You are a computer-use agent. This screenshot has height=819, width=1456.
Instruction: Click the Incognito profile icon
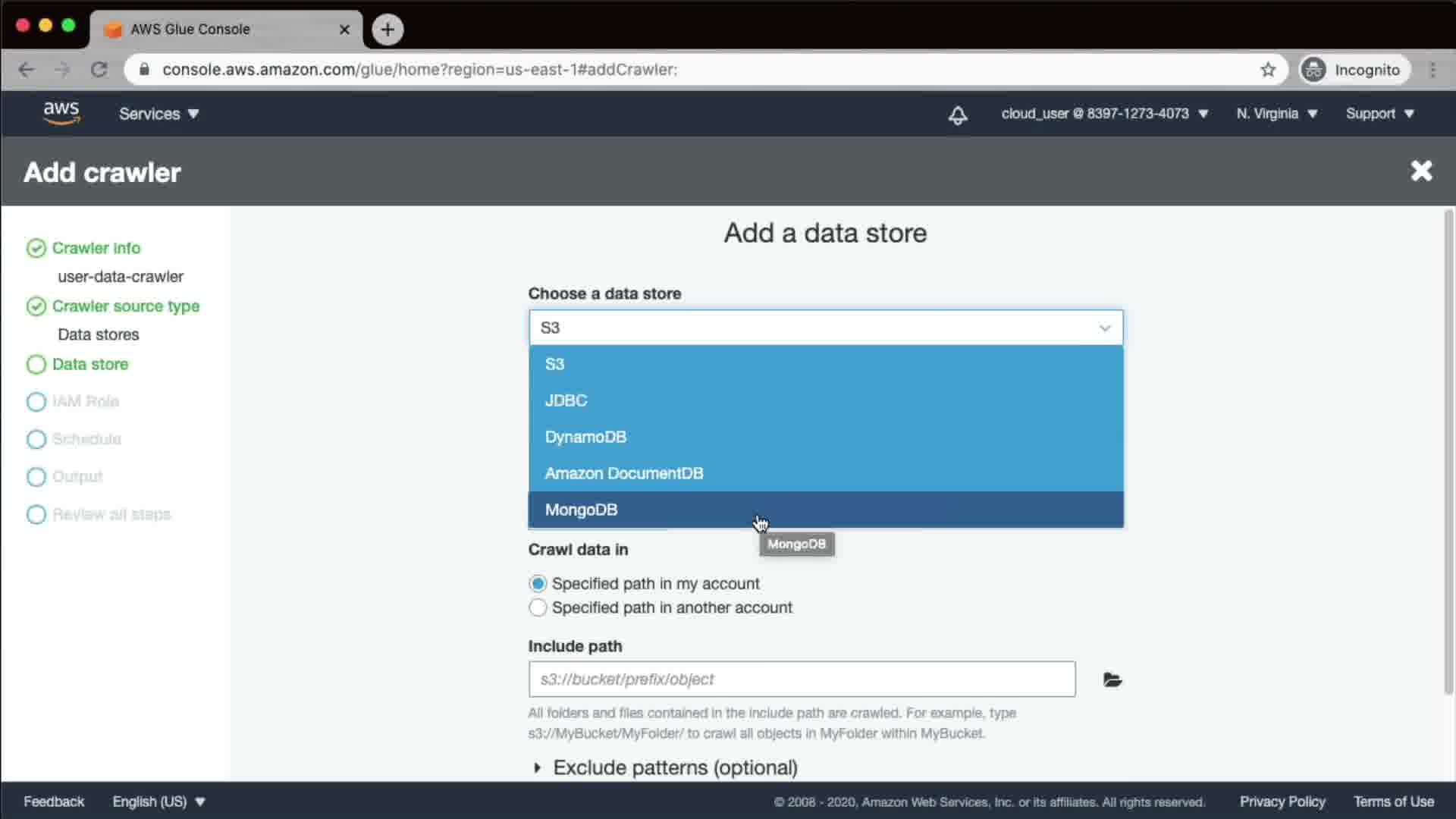[x=1313, y=70]
